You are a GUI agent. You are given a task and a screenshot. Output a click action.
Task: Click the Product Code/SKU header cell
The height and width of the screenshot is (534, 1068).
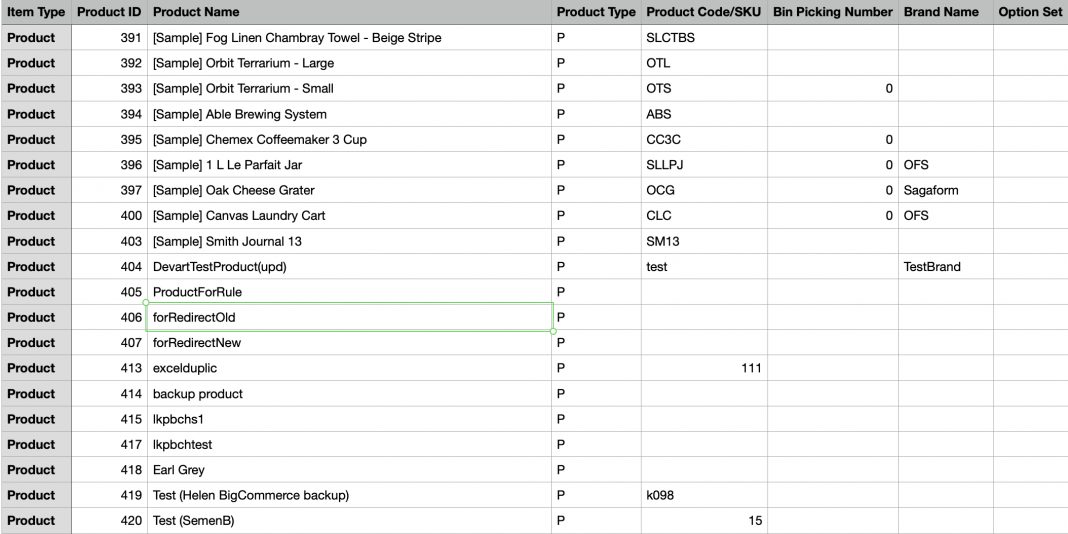(x=704, y=12)
